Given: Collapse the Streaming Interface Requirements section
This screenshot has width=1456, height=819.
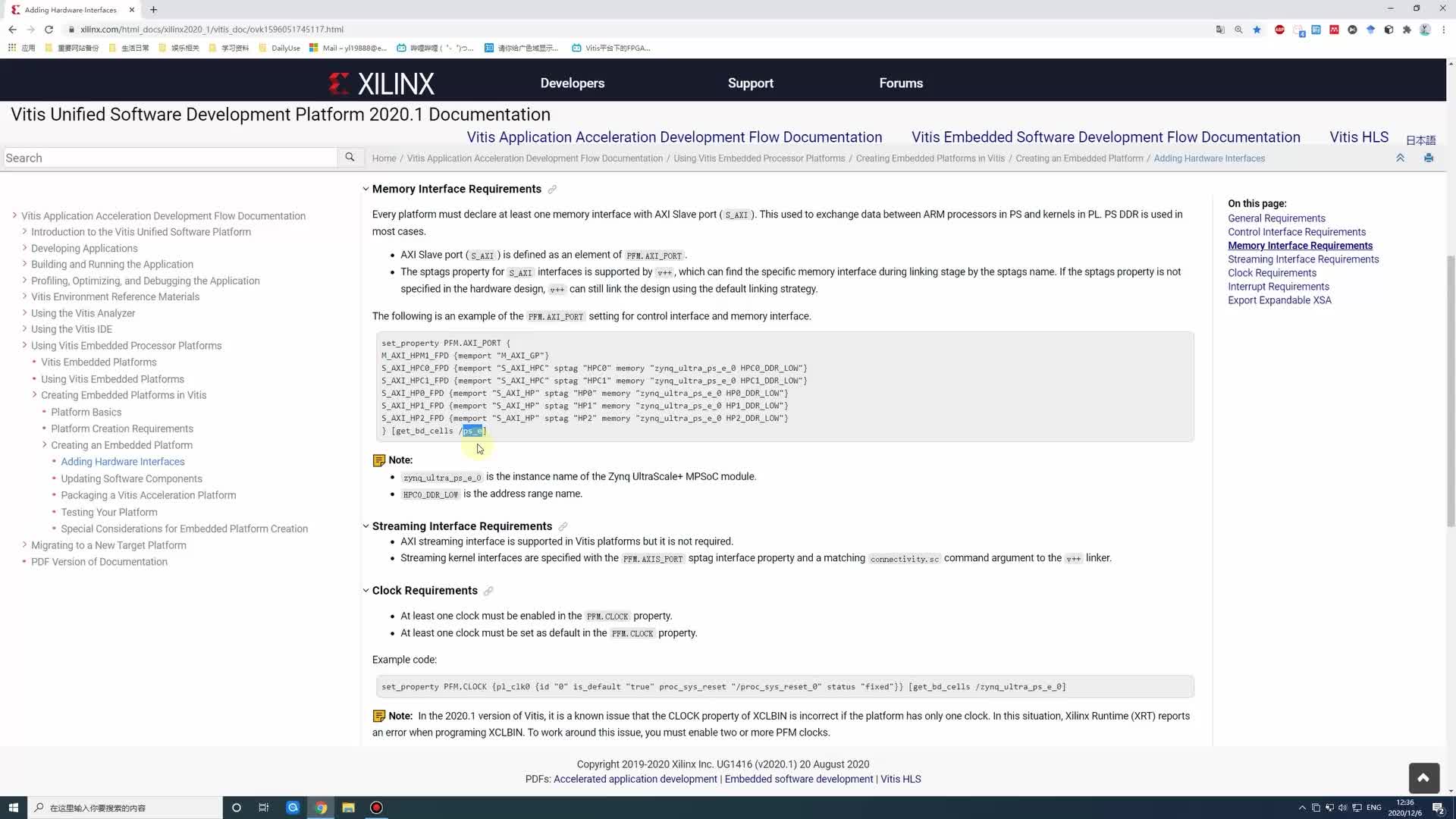Looking at the screenshot, I should point(366,526).
